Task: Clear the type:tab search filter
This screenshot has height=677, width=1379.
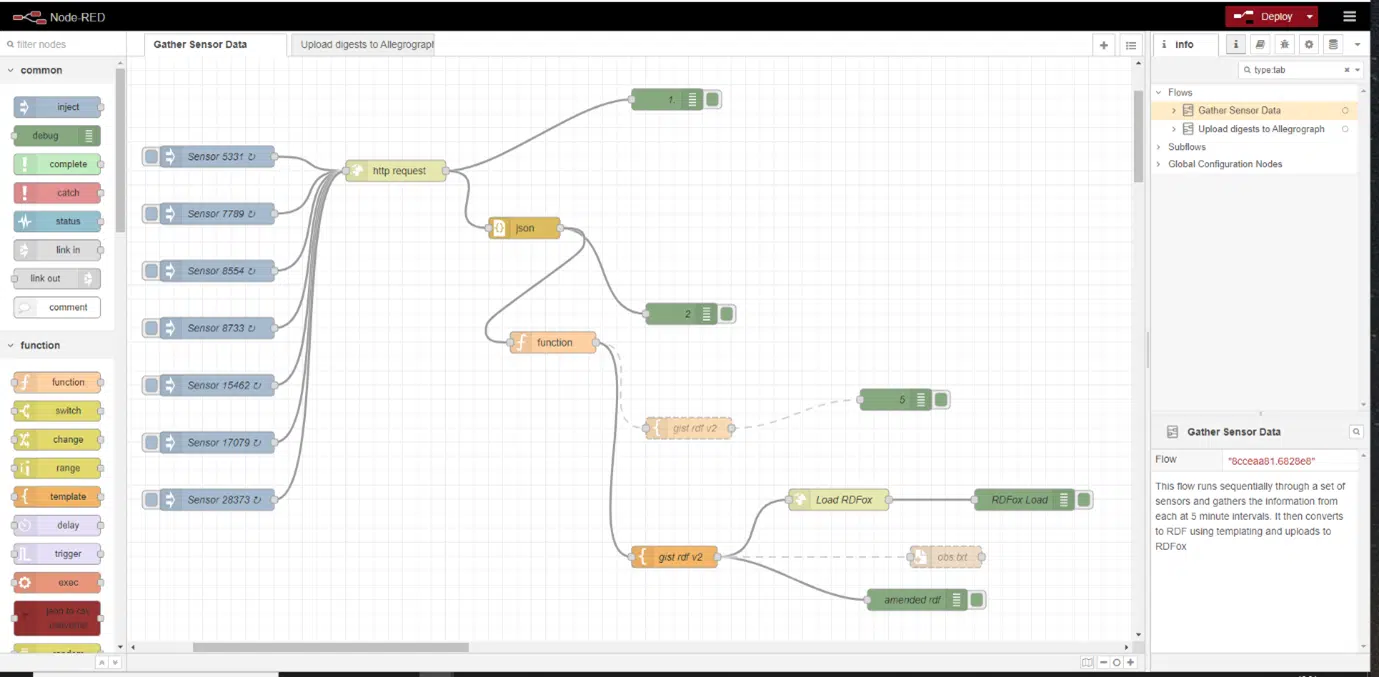Action: point(1346,70)
